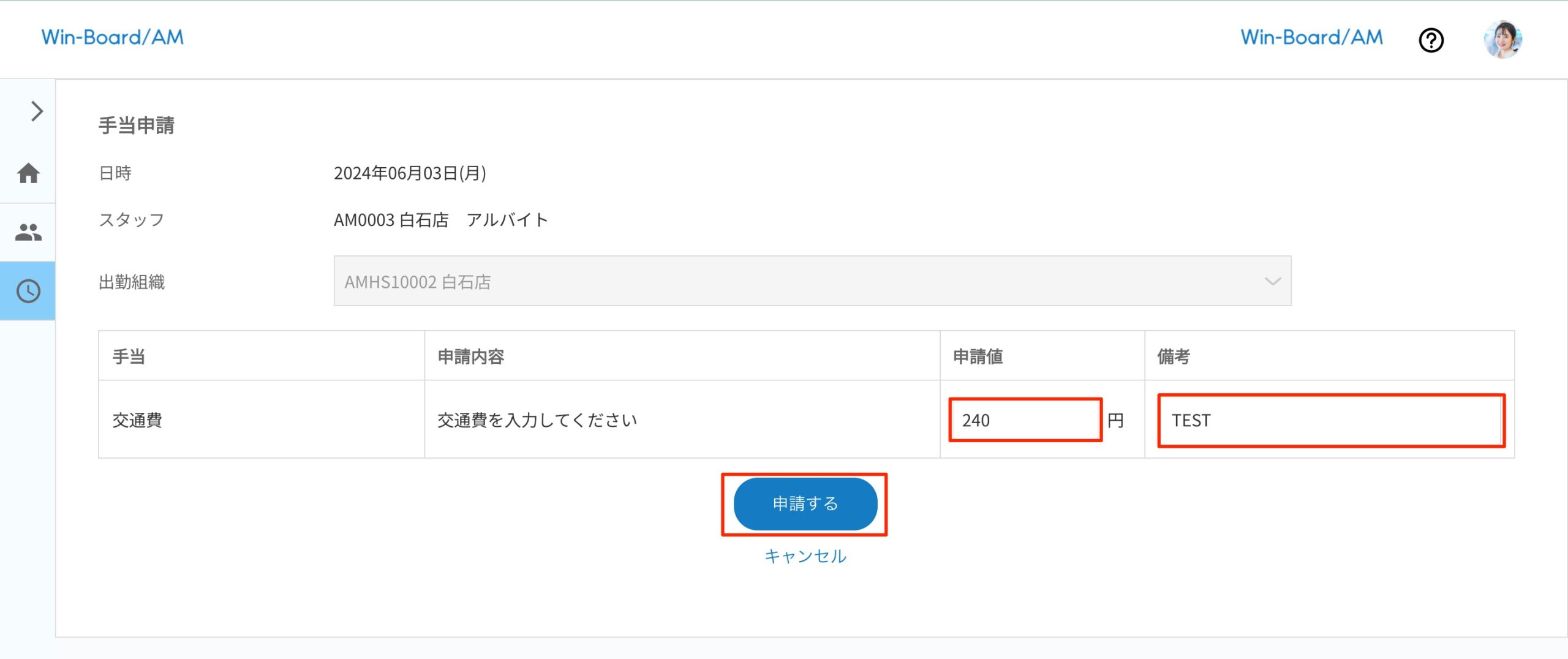Open the home screen from the sidebar
The image size is (1568, 659).
point(28,174)
